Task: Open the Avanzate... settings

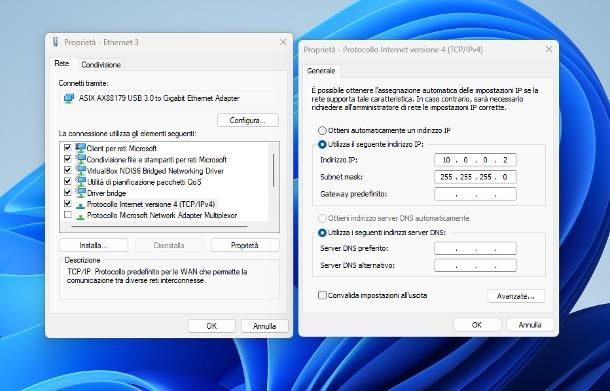Action: click(x=516, y=296)
